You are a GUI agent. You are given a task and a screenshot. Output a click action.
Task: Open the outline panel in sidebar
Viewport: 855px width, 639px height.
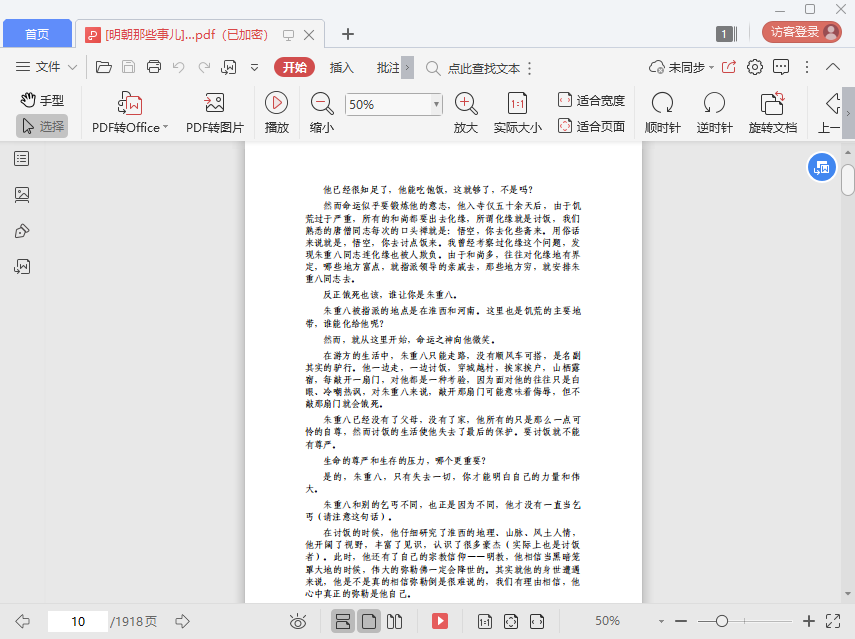click(22, 159)
